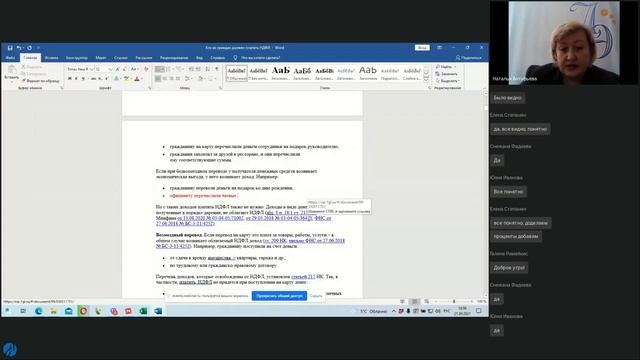Toggle superscript formatting
This screenshot has width=640, height=360.
click(106, 78)
